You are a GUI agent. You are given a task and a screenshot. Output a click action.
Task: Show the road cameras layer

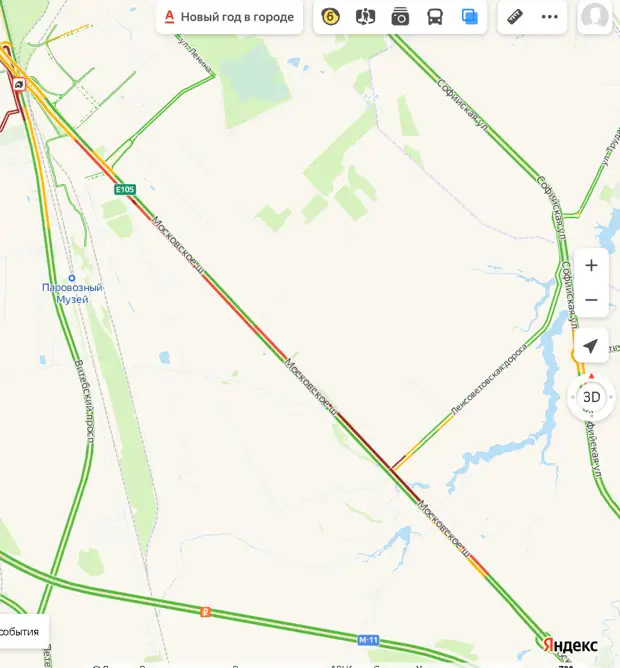pos(400,17)
